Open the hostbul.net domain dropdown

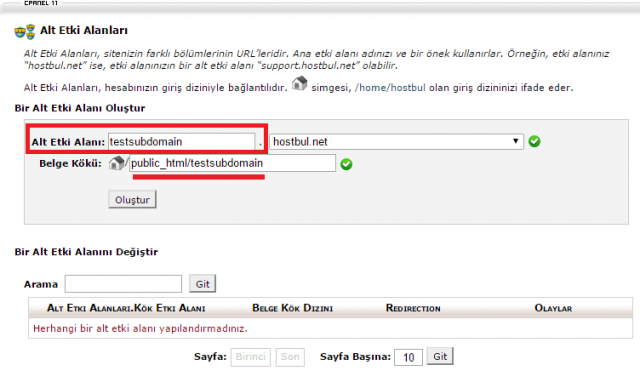396,142
